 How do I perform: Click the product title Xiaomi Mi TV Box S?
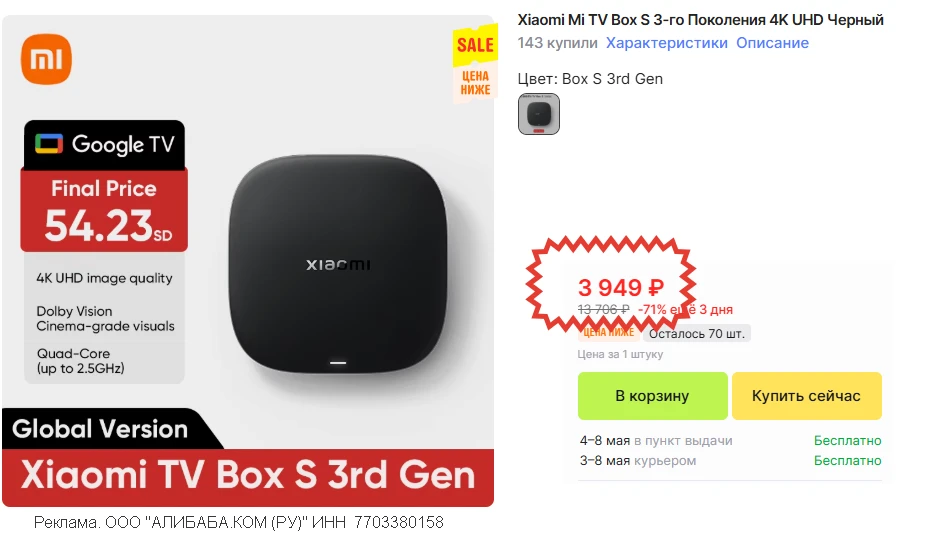700,19
